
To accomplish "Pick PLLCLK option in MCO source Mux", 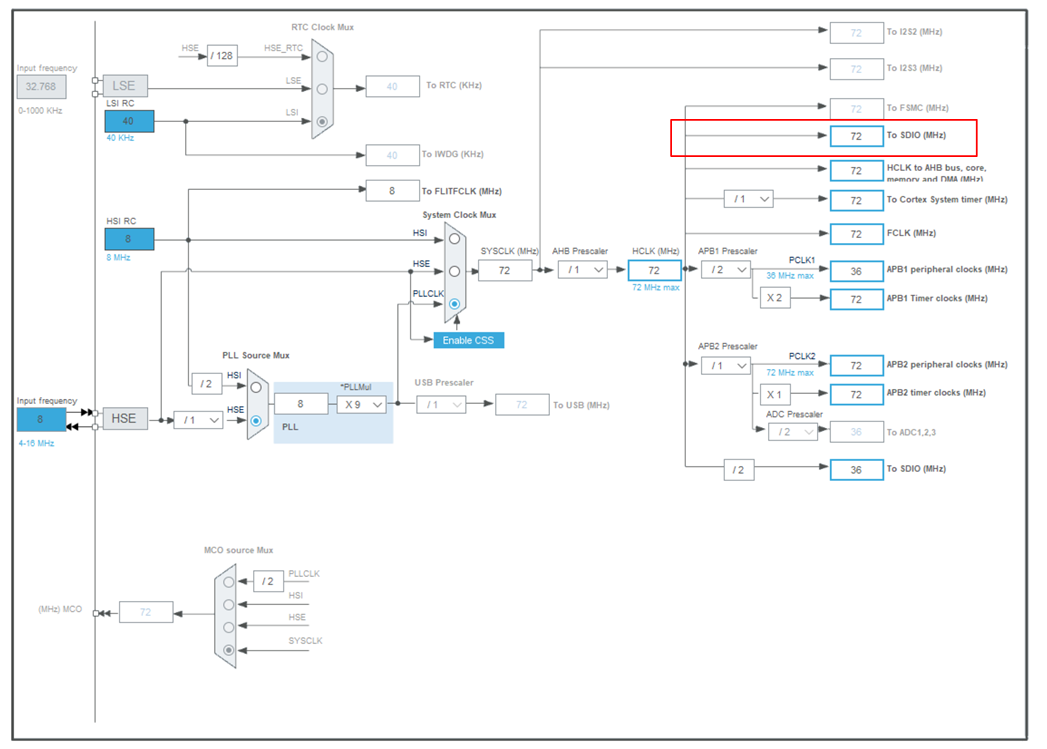I will [229, 581].
